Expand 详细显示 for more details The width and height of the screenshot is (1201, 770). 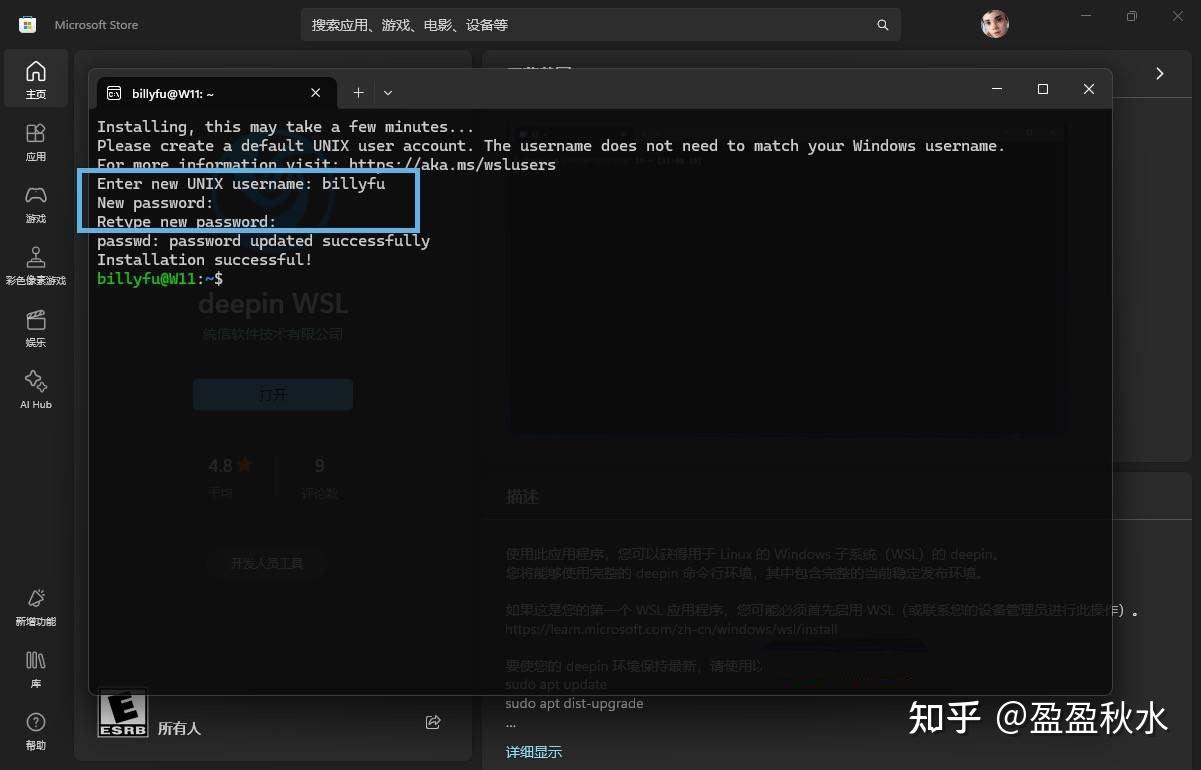[x=533, y=751]
